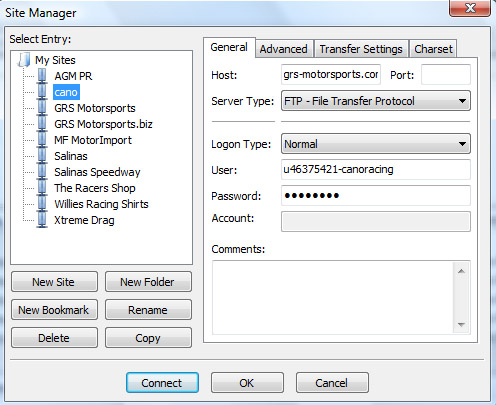Click the Connect button

(x=162, y=383)
